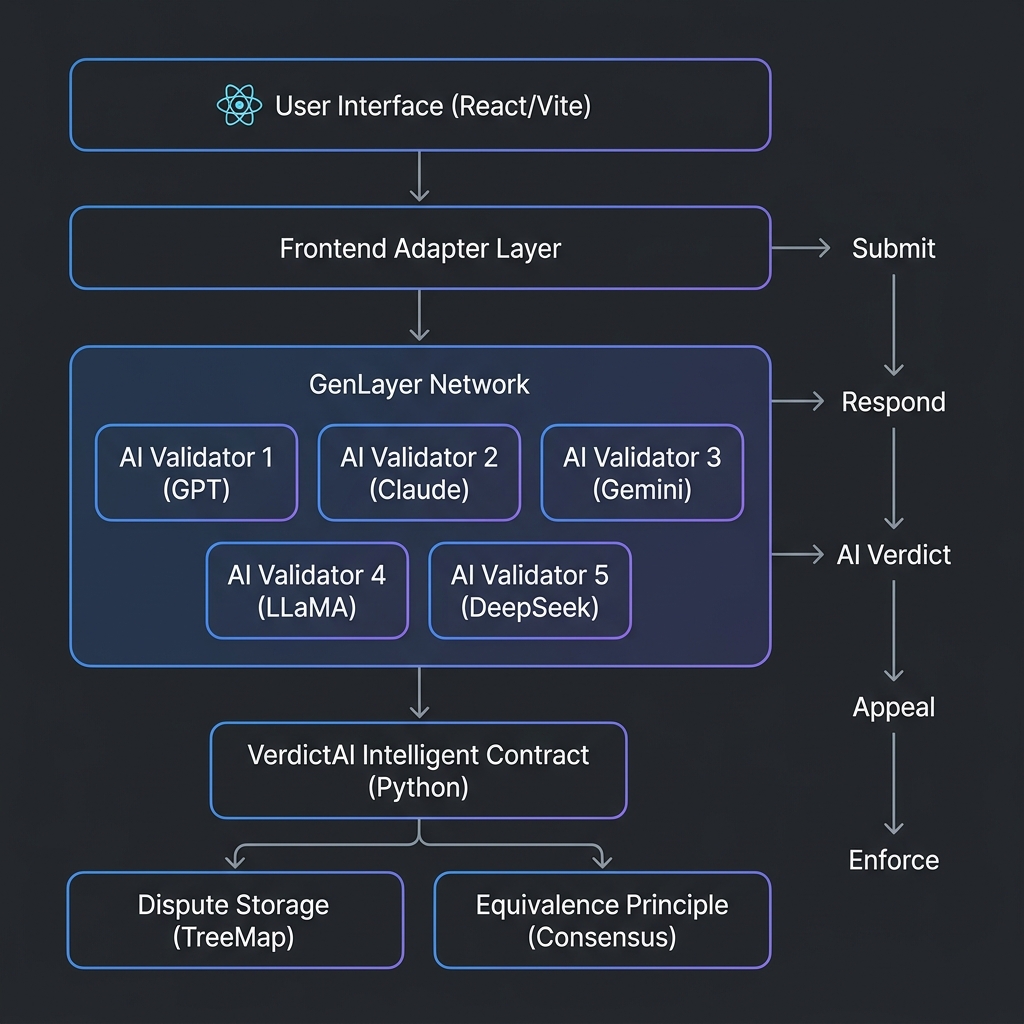Select the User Interface (React/Vite) box
This screenshot has height=1024, width=1024.
pos(421,105)
